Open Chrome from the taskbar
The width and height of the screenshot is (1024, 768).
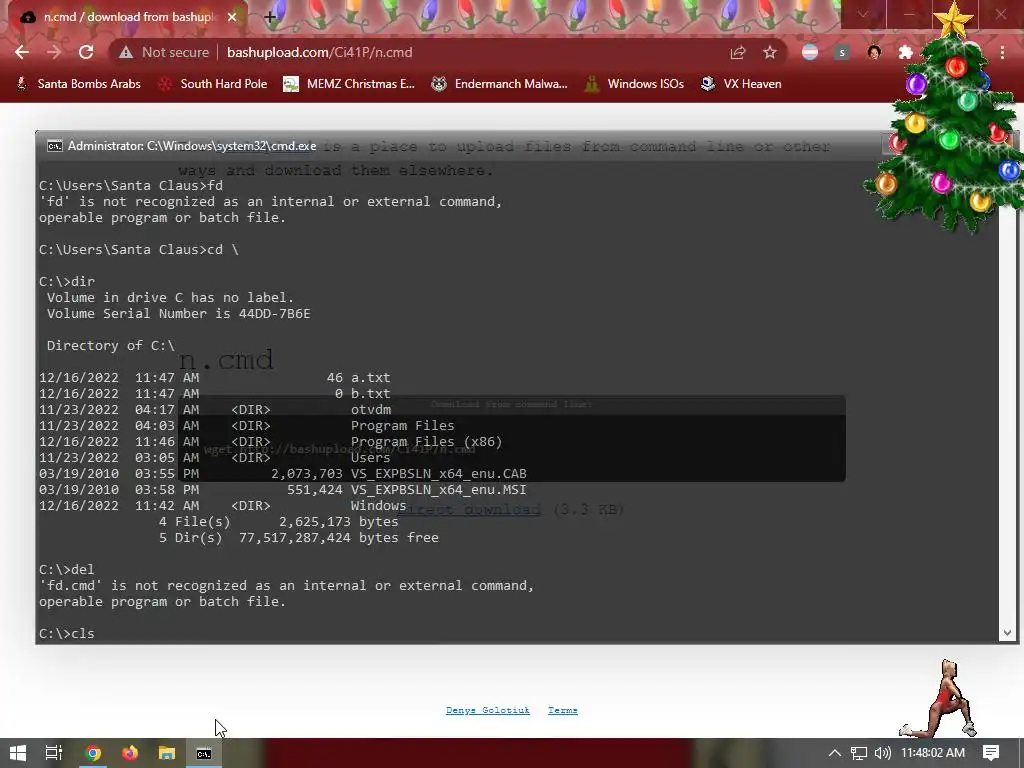[93, 753]
